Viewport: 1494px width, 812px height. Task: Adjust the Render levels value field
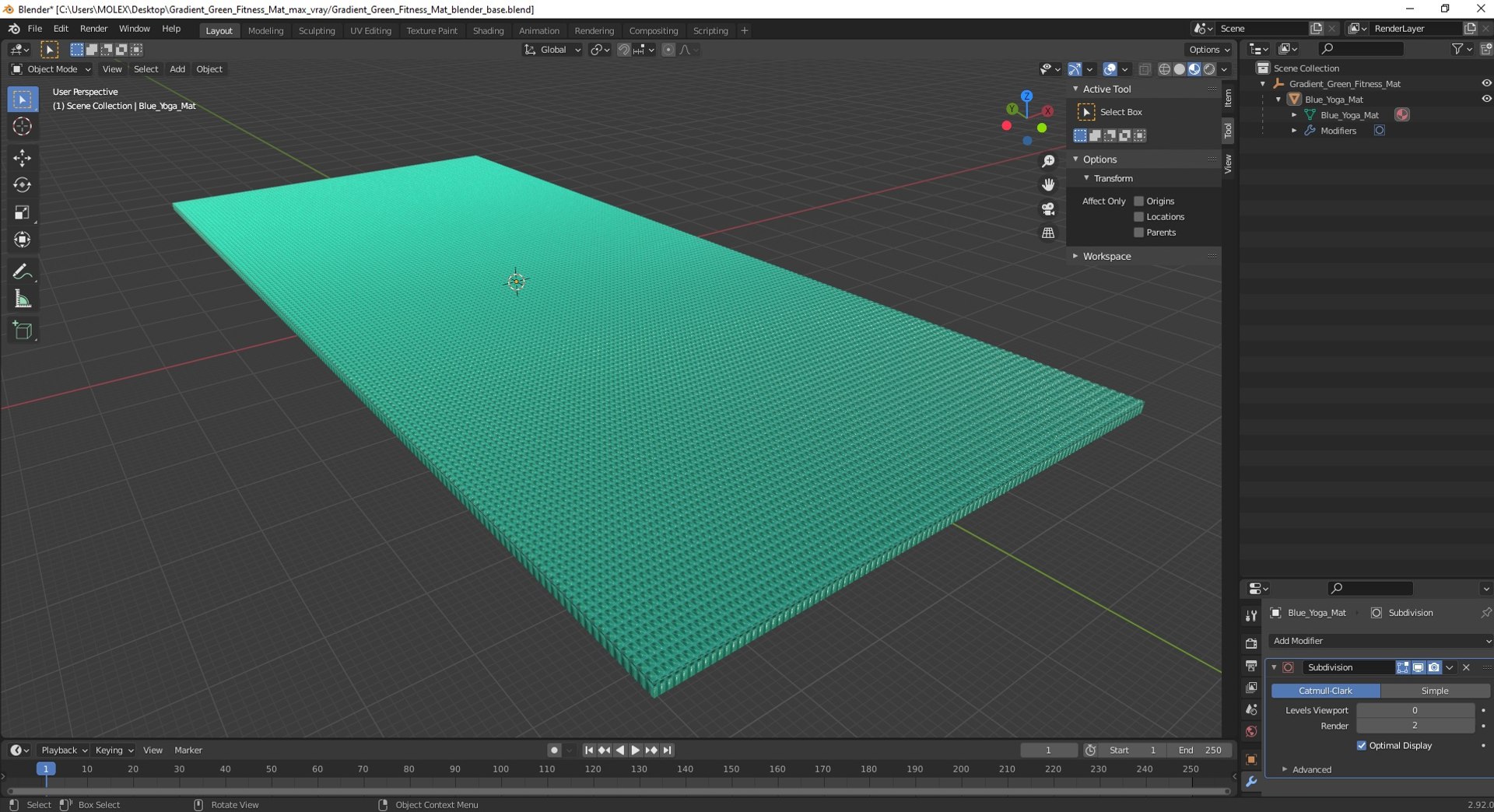click(x=1415, y=726)
